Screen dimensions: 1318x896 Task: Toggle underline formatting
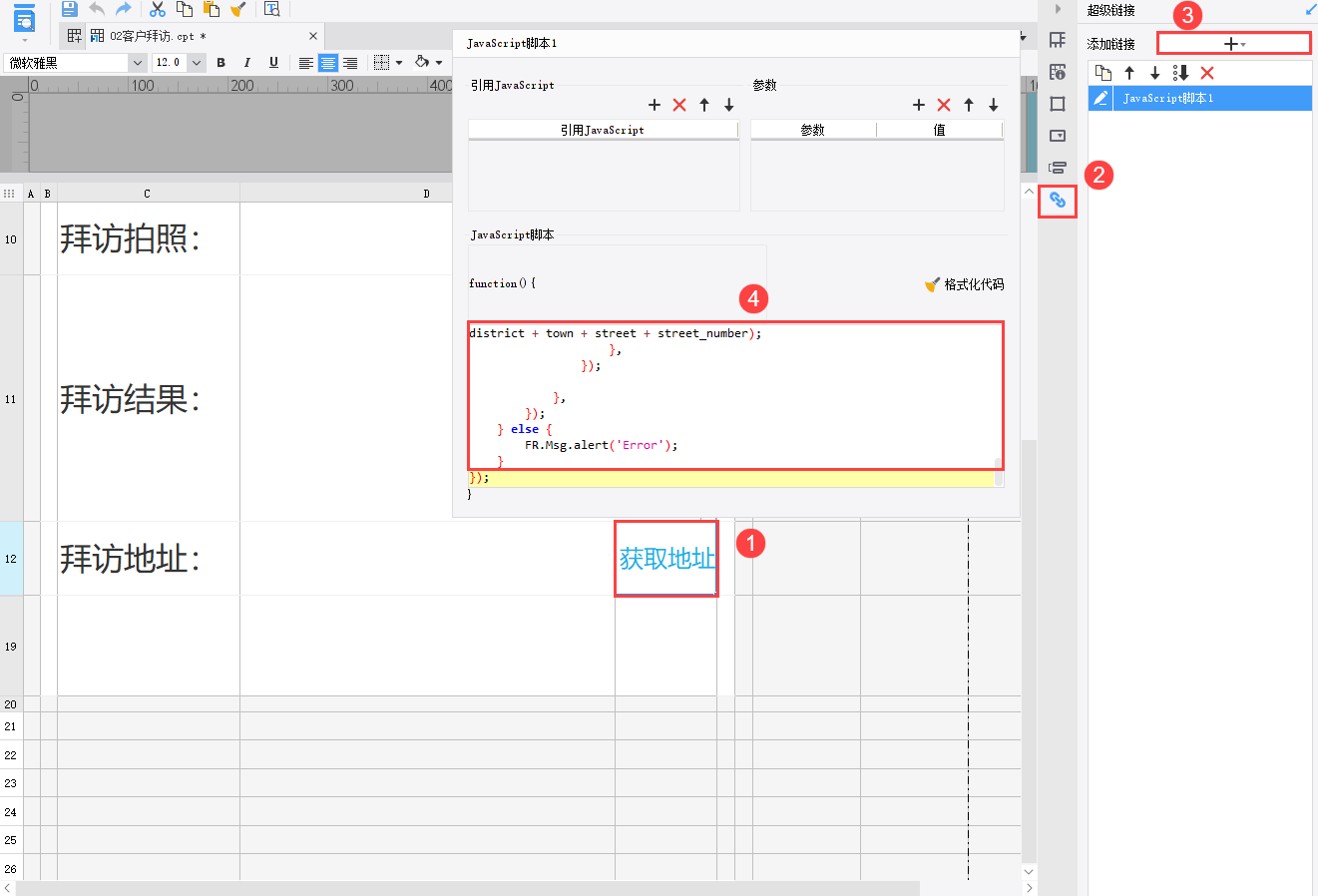tap(273, 63)
